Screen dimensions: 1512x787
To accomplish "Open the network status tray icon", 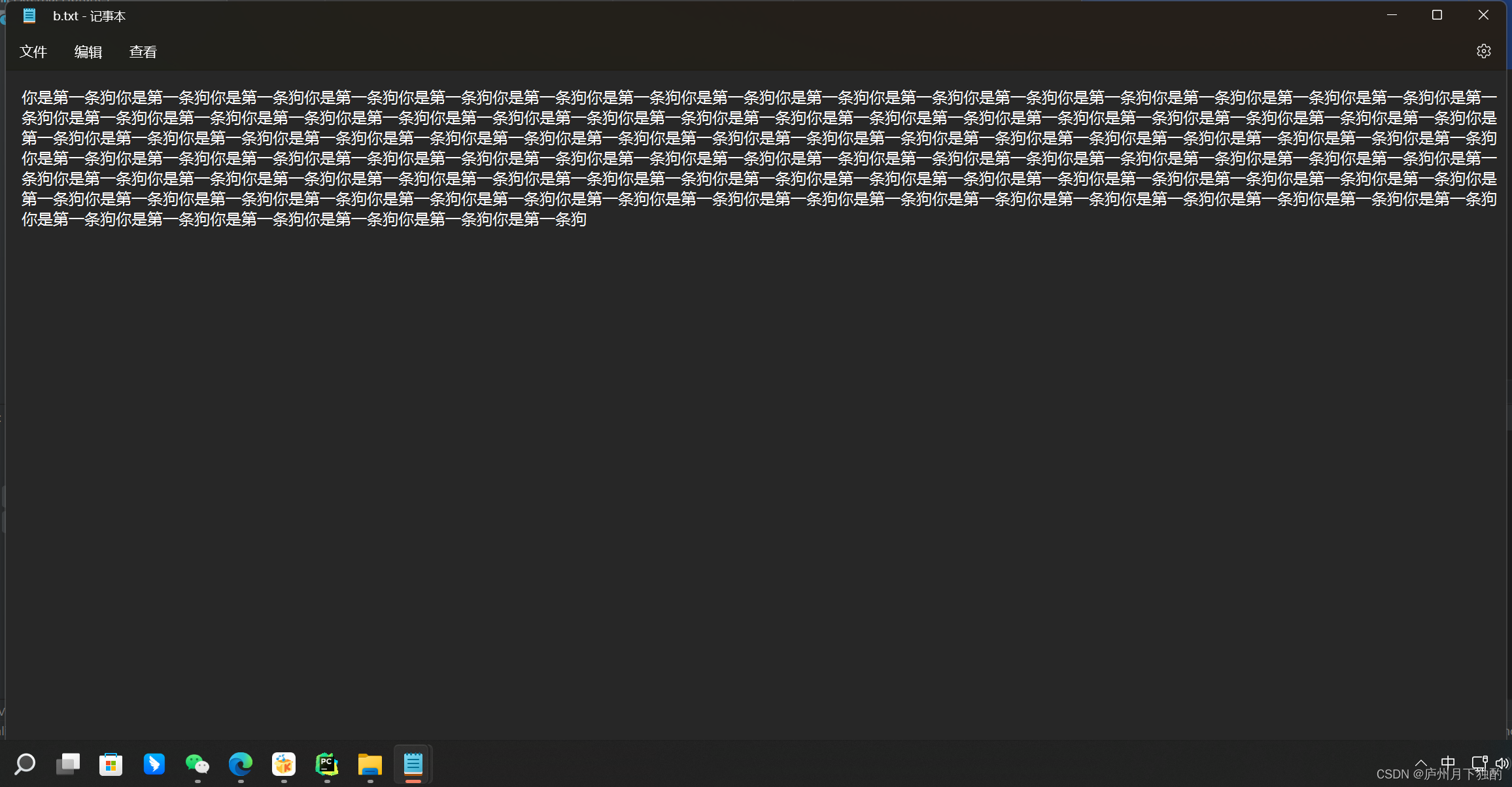I will (1479, 763).
